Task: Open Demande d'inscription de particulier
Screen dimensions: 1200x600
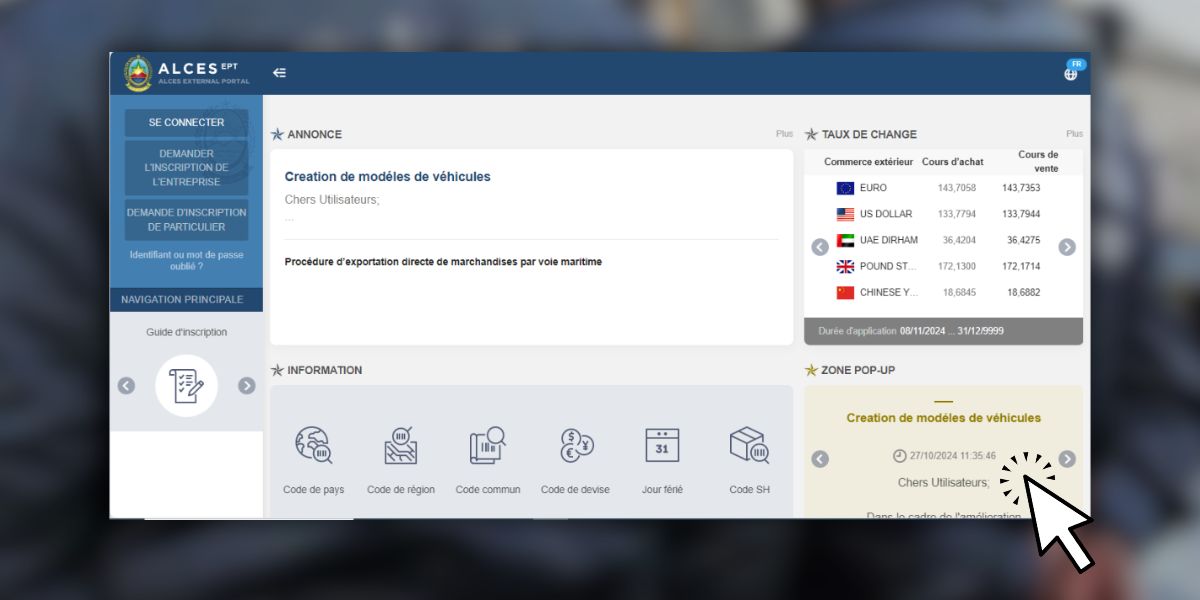Action: tap(186, 218)
